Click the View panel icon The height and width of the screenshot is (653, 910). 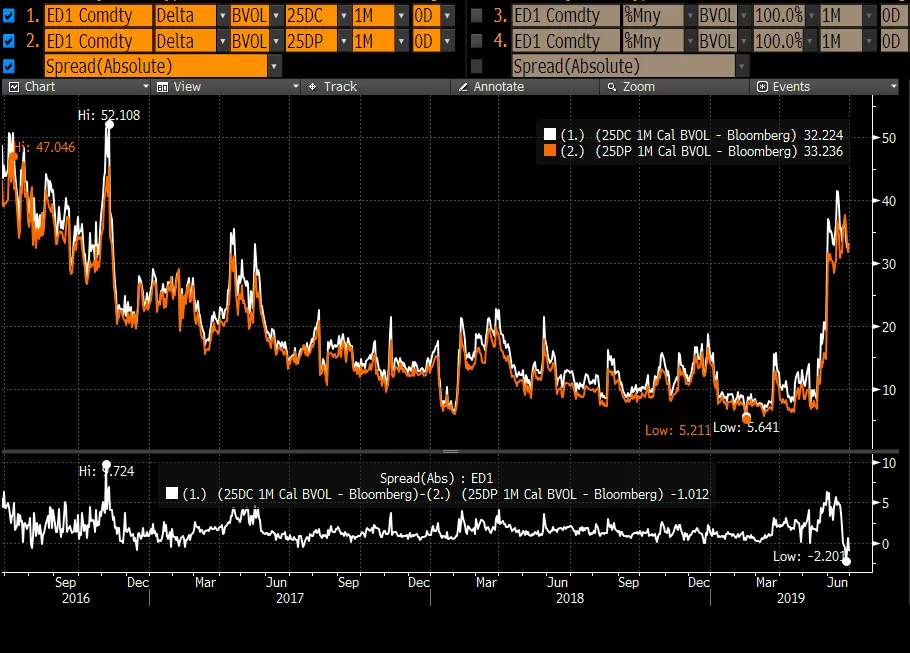162,87
